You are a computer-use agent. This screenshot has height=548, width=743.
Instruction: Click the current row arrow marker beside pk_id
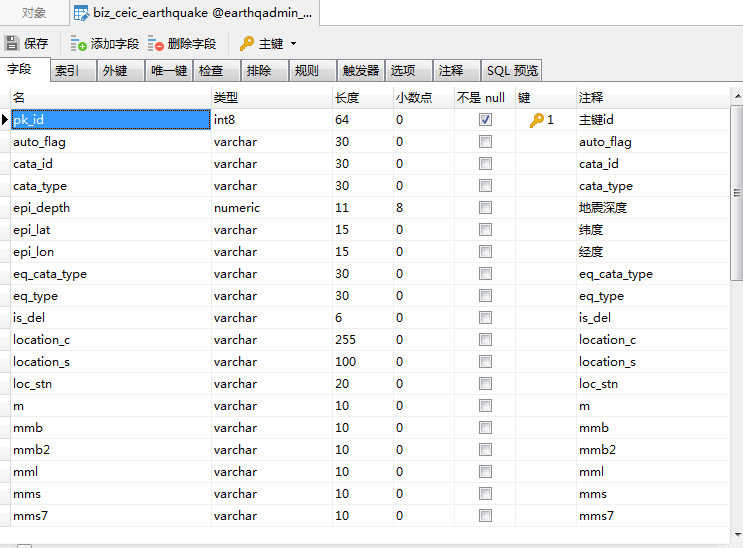(x=5, y=119)
